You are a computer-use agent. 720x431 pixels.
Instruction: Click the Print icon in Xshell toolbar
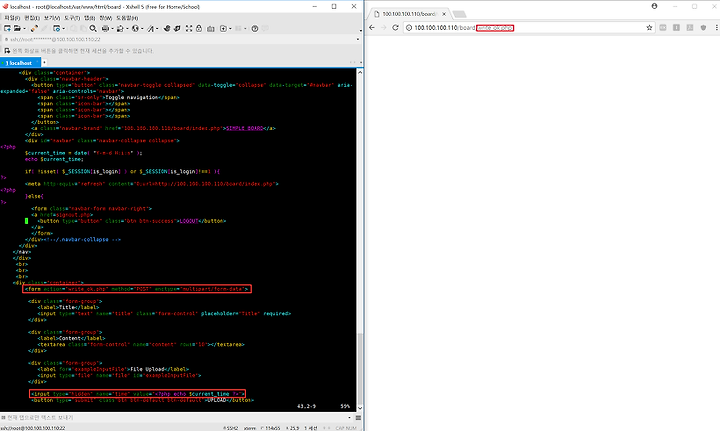pos(106,28)
